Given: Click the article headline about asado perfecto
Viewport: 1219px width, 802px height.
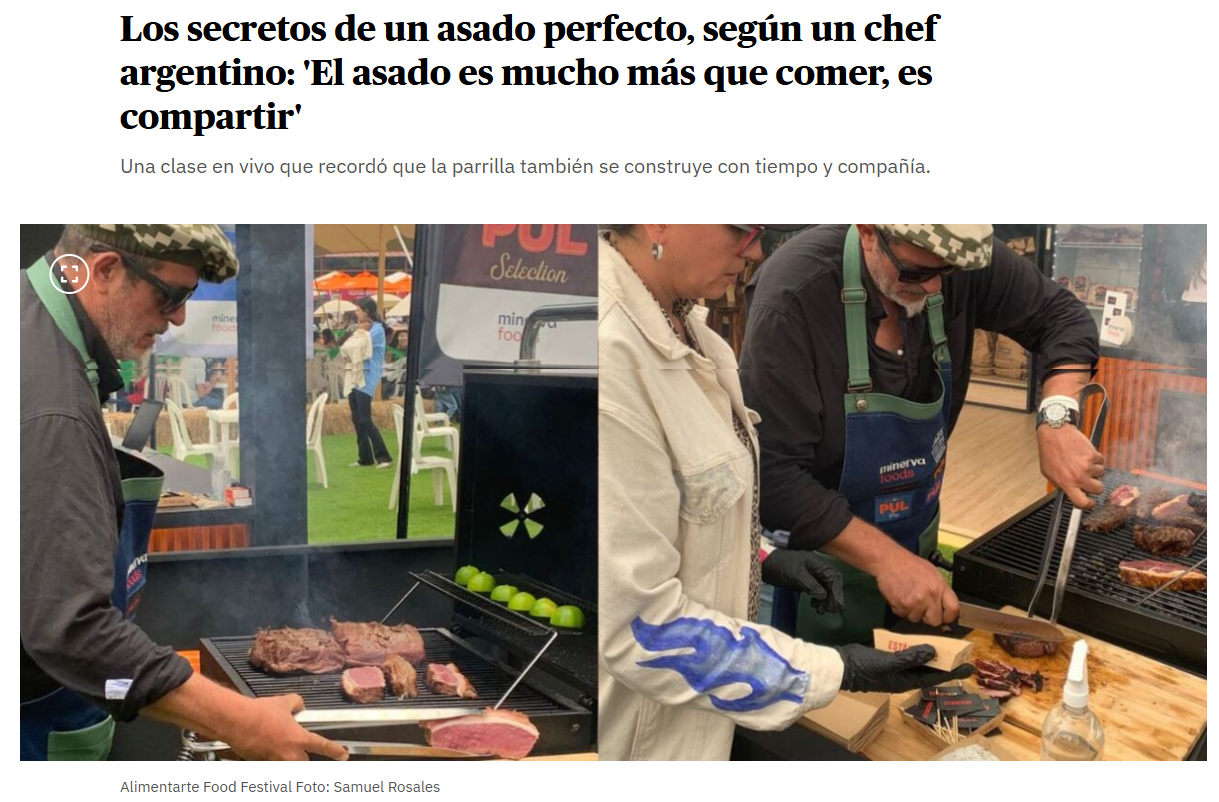Looking at the screenshot, I should 530,73.
